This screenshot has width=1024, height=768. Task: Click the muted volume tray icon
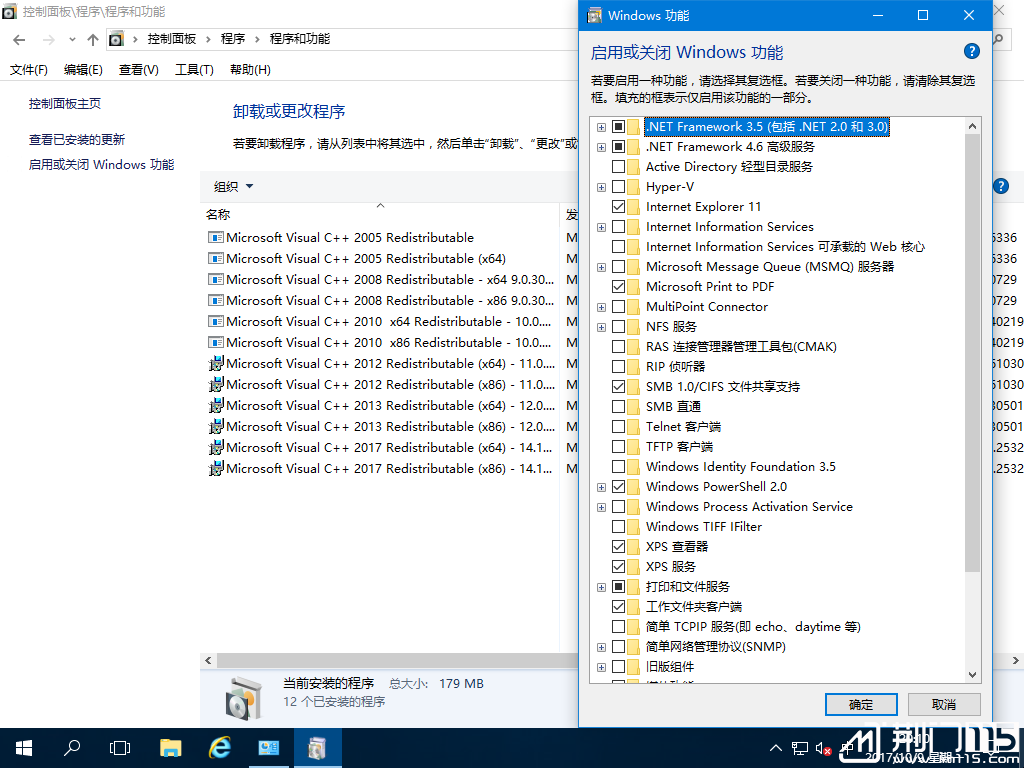click(823, 749)
